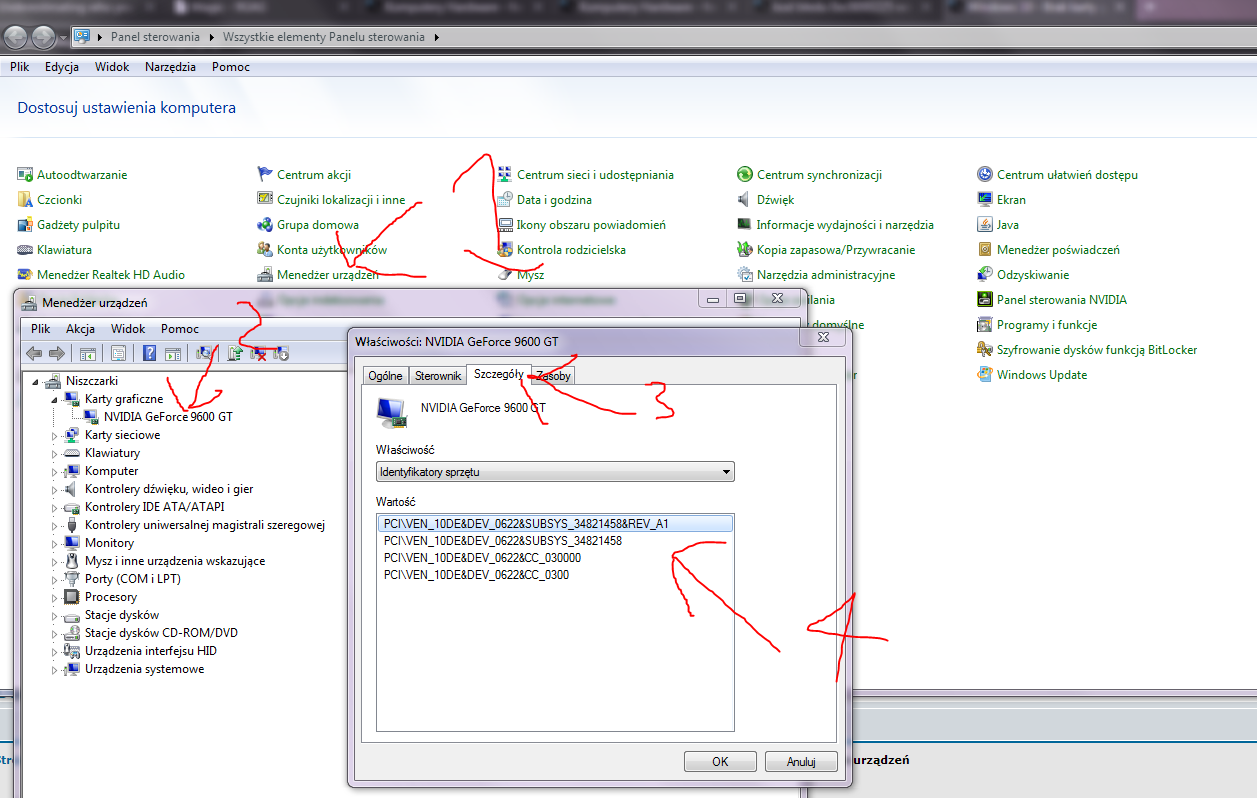The image size is (1257, 798).
Task: Click the Forward arrow in Device Manager toolbar
Action: 56,353
